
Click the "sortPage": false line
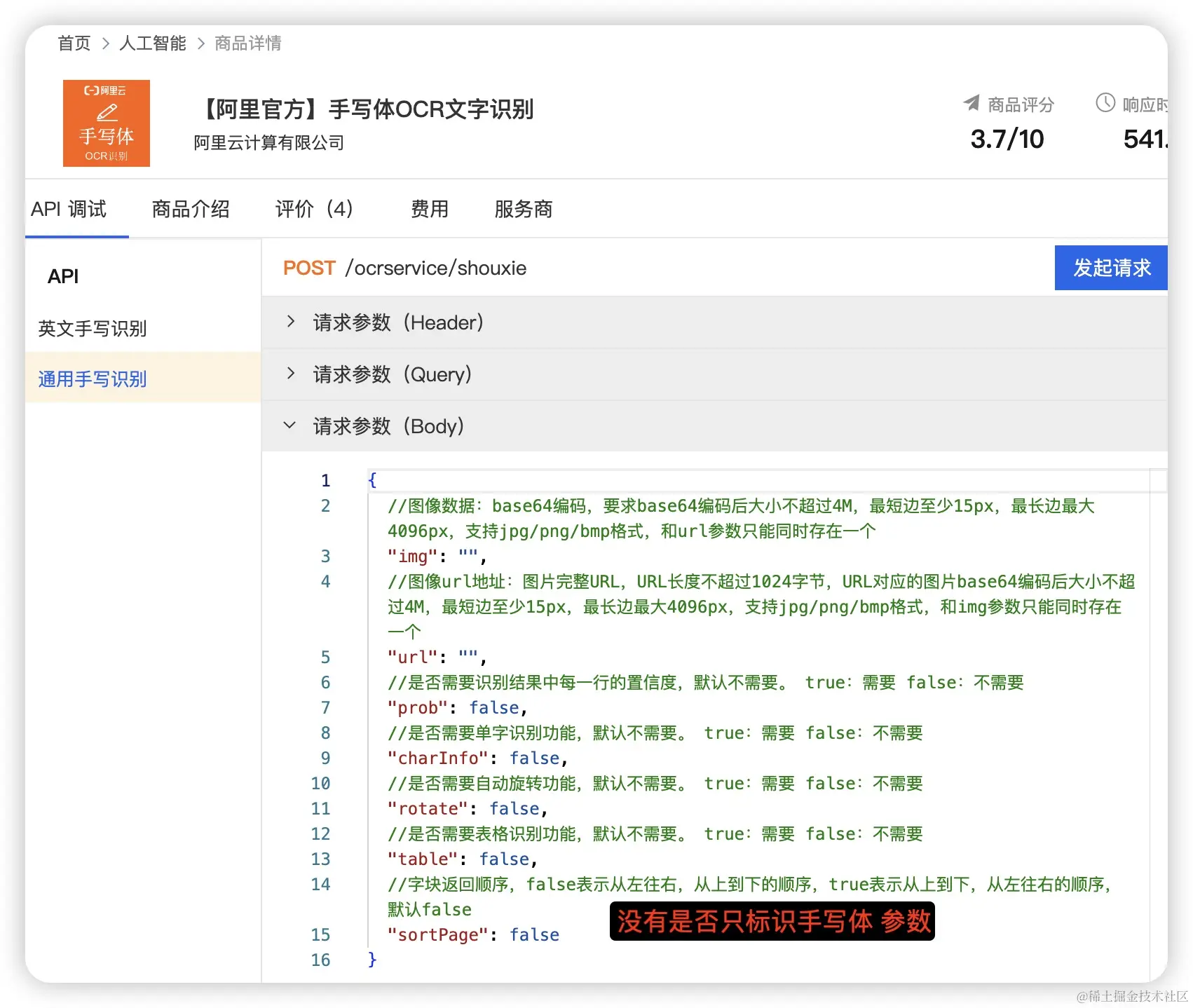click(x=474, y=934)
